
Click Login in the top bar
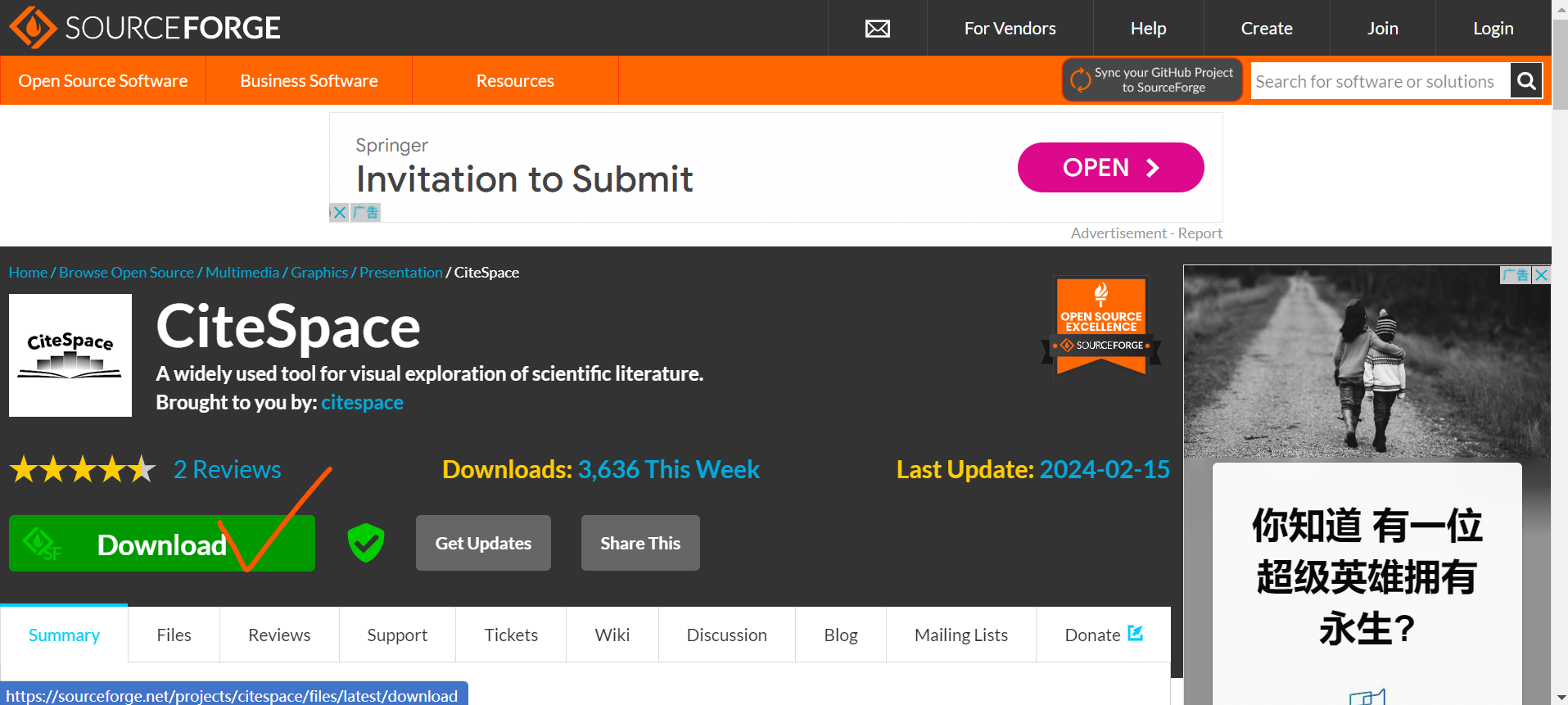1493,29
